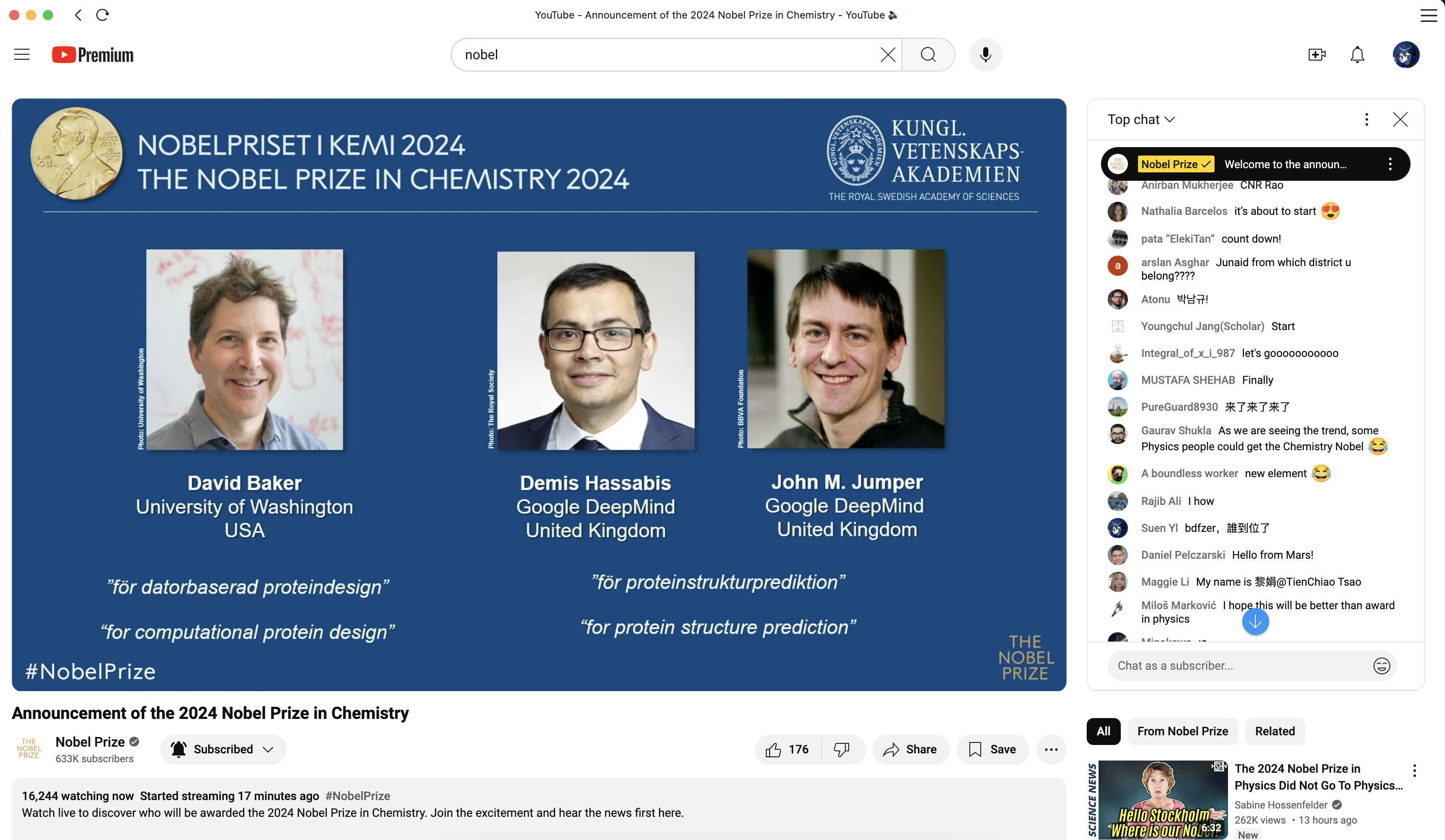Screen dimensions: 1445x840
Task: Click the search magnifier button
Action: (x=928, y=55)
